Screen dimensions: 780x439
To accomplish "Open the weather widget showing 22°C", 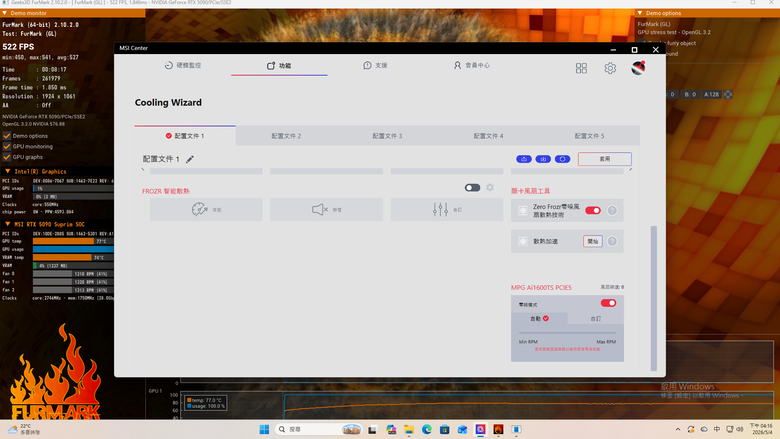I will click(x=25, y=429).
